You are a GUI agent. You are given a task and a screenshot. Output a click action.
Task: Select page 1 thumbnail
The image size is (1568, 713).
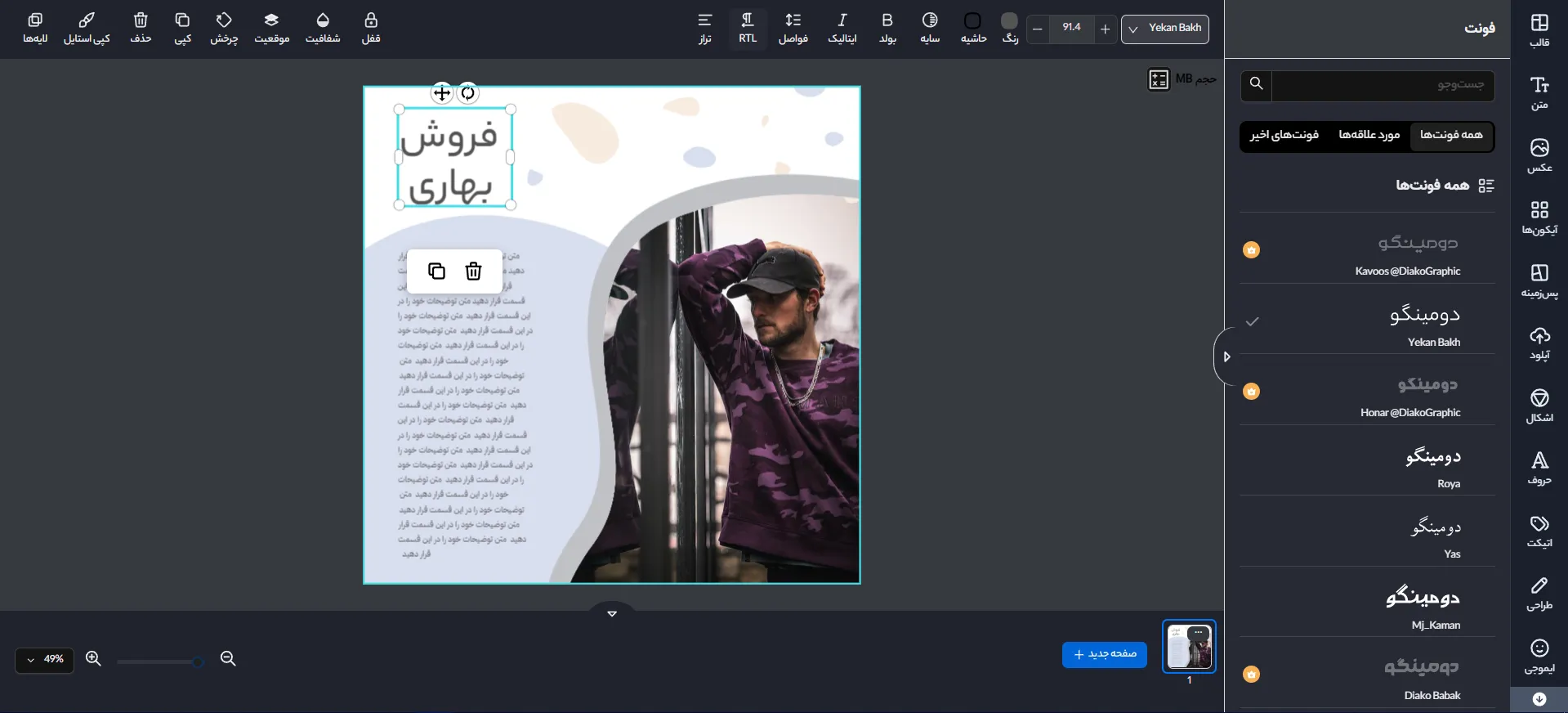pyautogui.click(x=1189, y=646)
